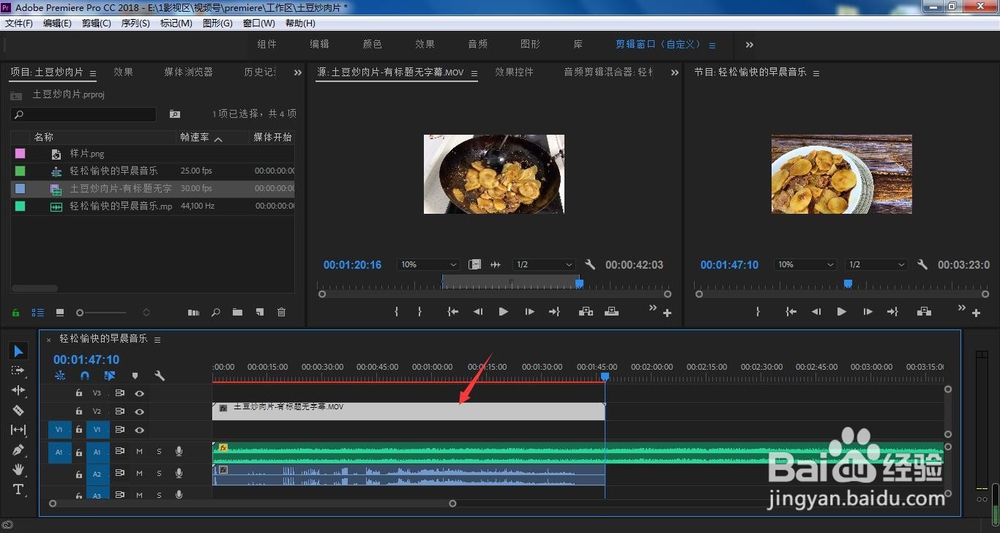Image resolution: width=1000 pixels, height=533 pixels.
Task: Click Insert button in Source monitor
Action: coord(585,312)
